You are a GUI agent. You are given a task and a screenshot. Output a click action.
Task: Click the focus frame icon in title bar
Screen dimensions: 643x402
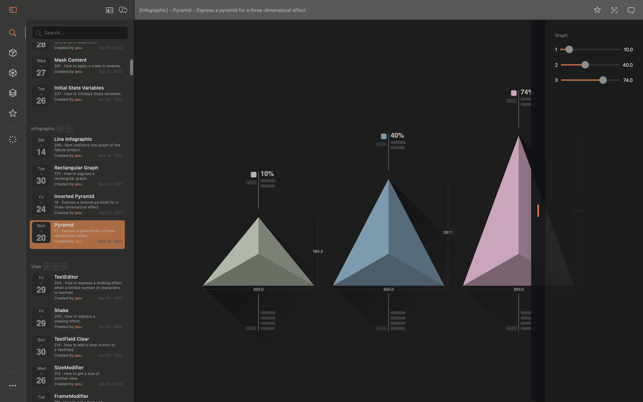pyautogui.click(x=614, y=10)
